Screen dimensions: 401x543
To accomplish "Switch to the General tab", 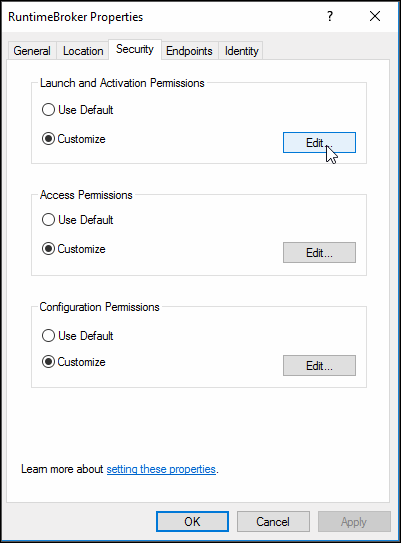I will click(32, 51).
